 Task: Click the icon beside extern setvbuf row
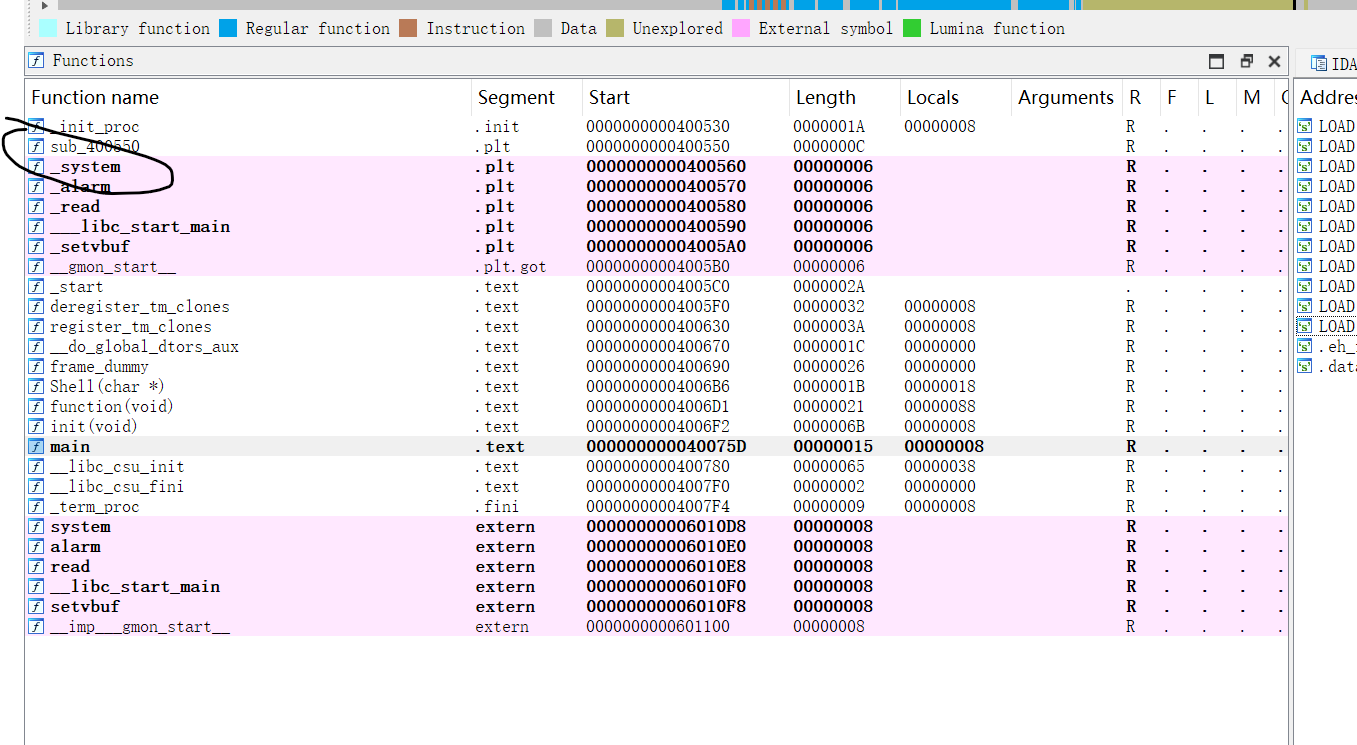(x=37, y=607)
